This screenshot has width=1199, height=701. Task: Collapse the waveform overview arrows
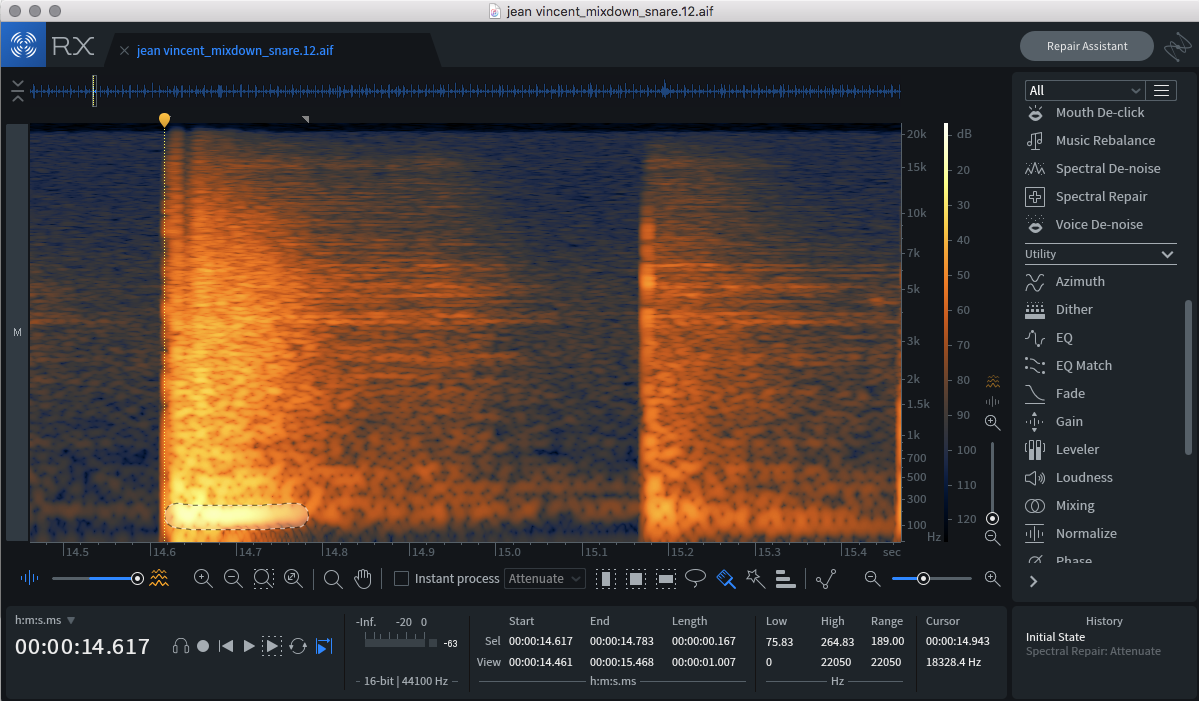pos(18,90)
